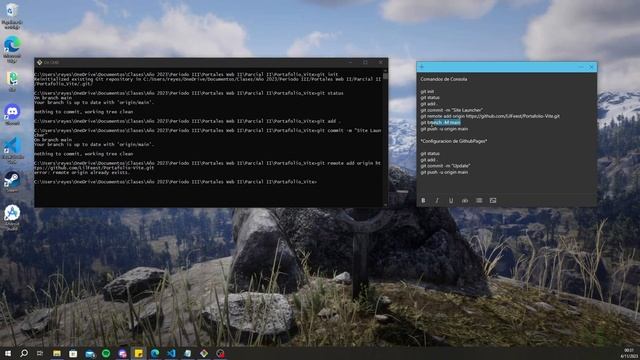Click the 'Comandos de Consola' note heading
Viewport: 640px width, 360px height.
pos(444,79)
